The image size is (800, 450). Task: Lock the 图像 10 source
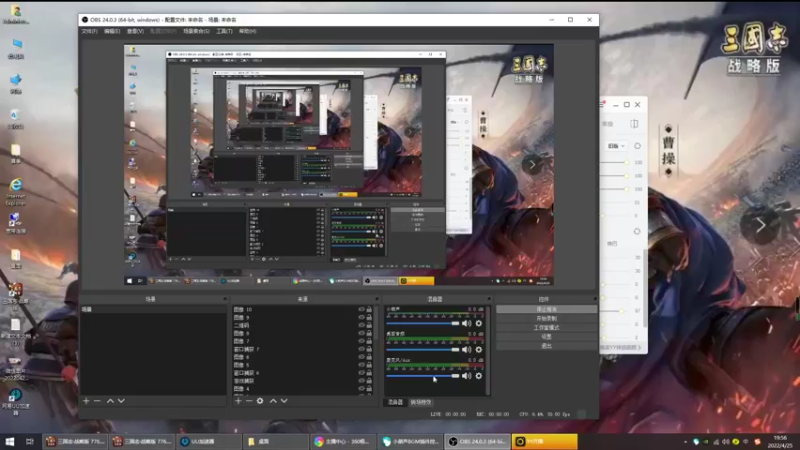coord(369,310)
